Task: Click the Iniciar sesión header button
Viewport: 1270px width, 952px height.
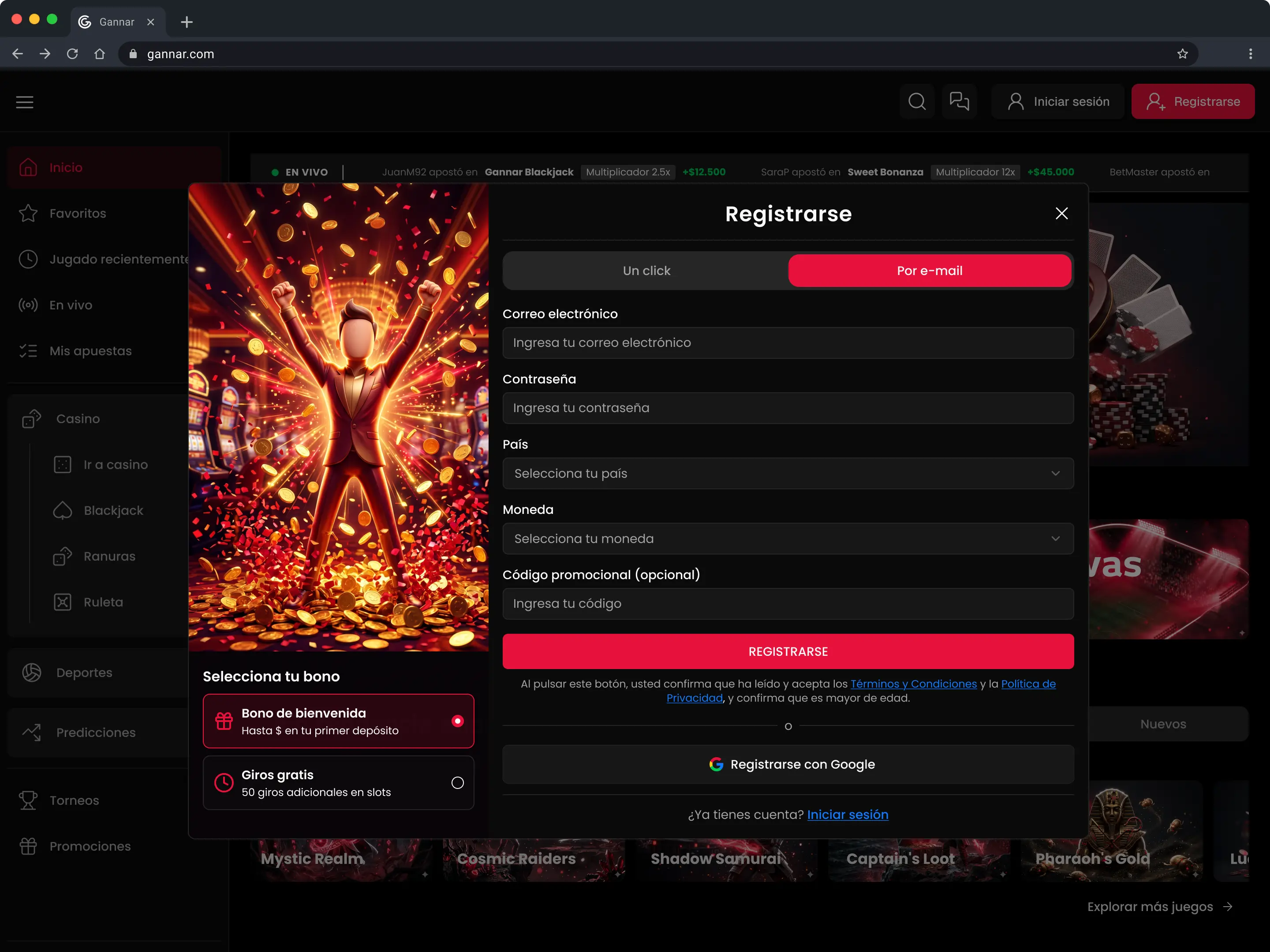Action: [1057, 101]
